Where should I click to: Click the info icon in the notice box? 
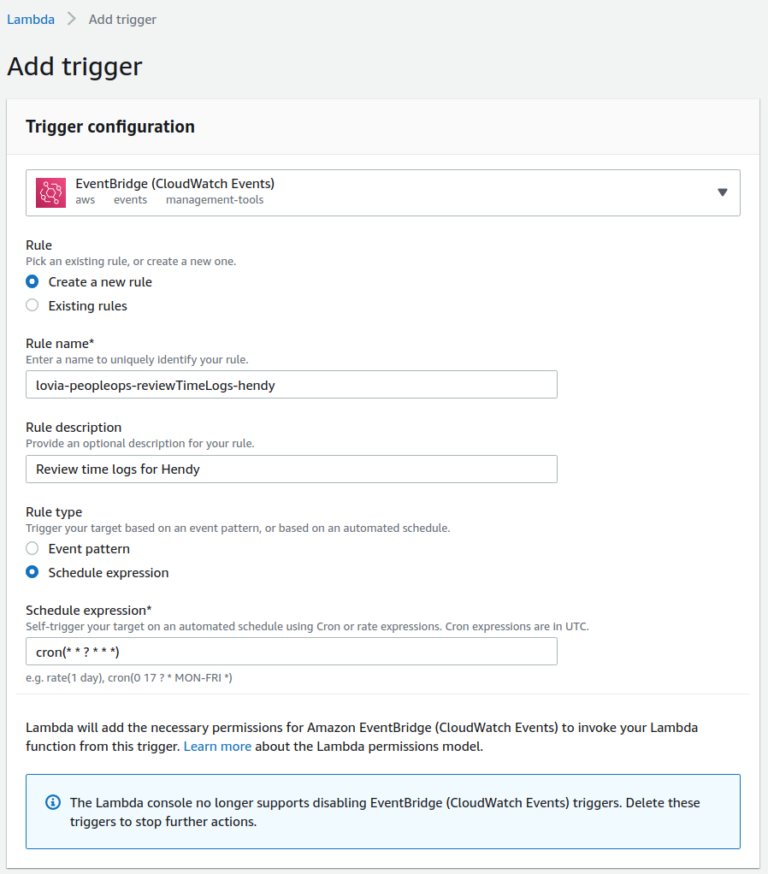(x=53, y=803)
